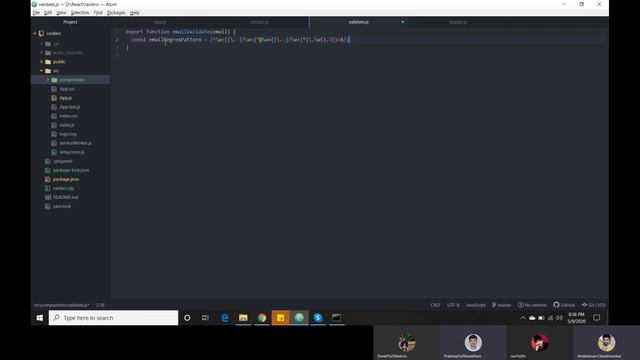Open App.js in the tree
This screenshot has height=360, width=640.
[x=66, y=98]
